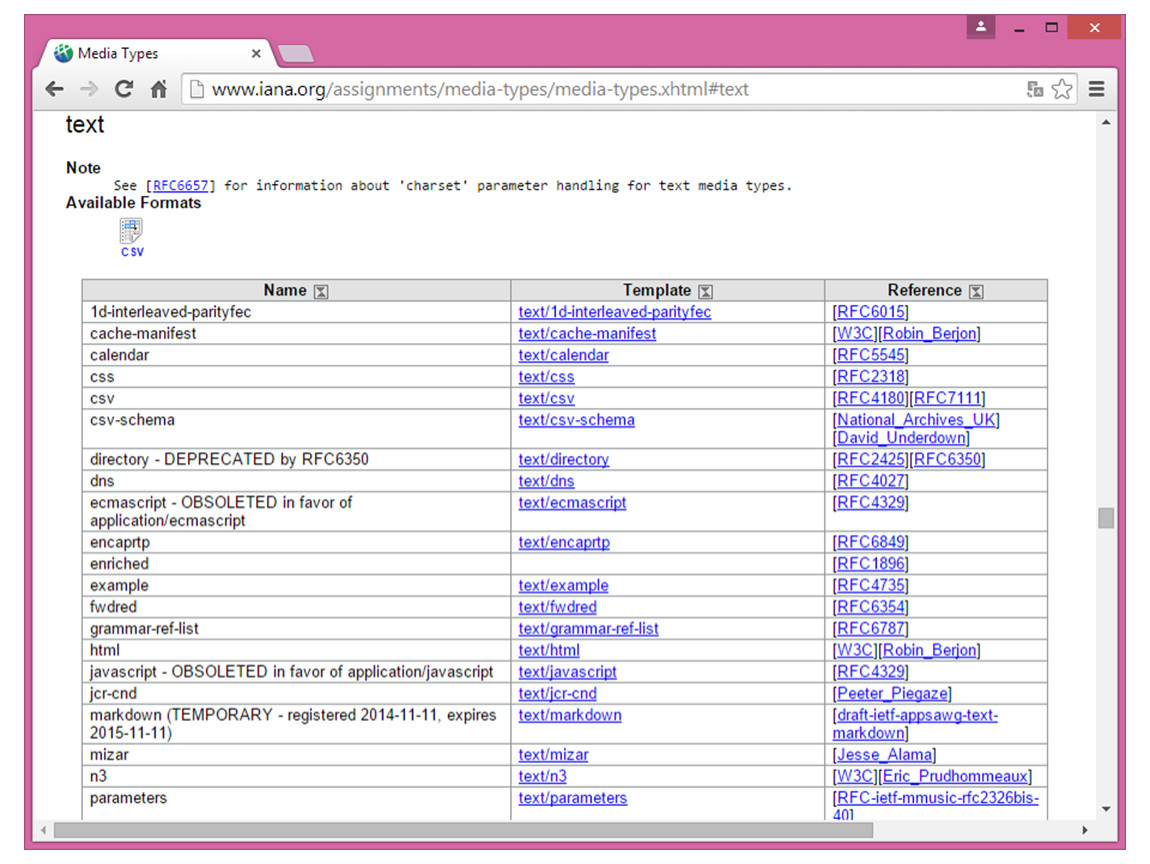Open the text/html template link

549,651
